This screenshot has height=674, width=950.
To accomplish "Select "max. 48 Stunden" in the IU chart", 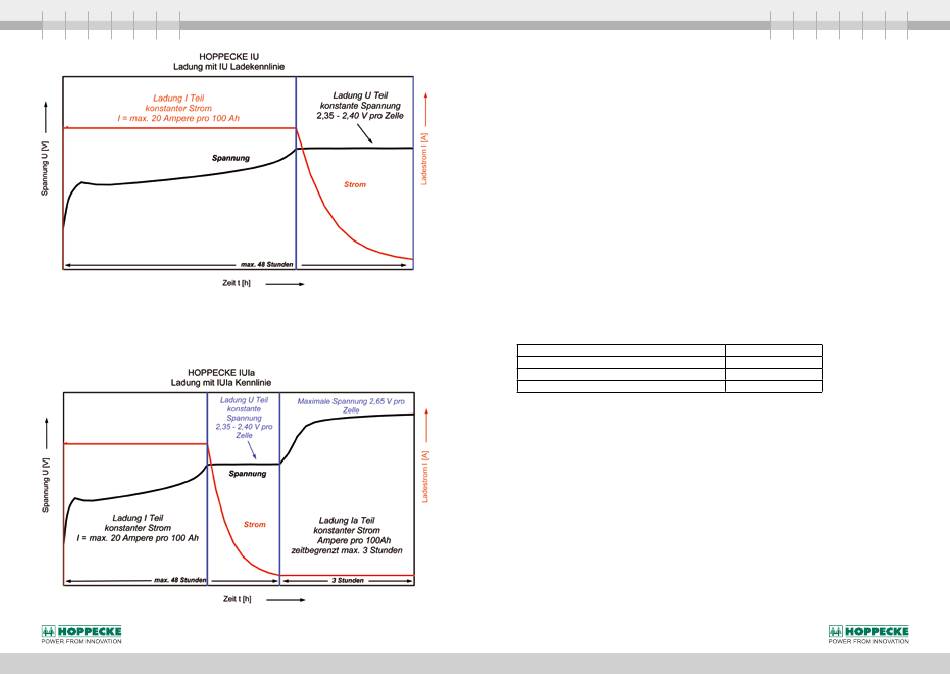I will pyautogui.click(x=267, y=265).
